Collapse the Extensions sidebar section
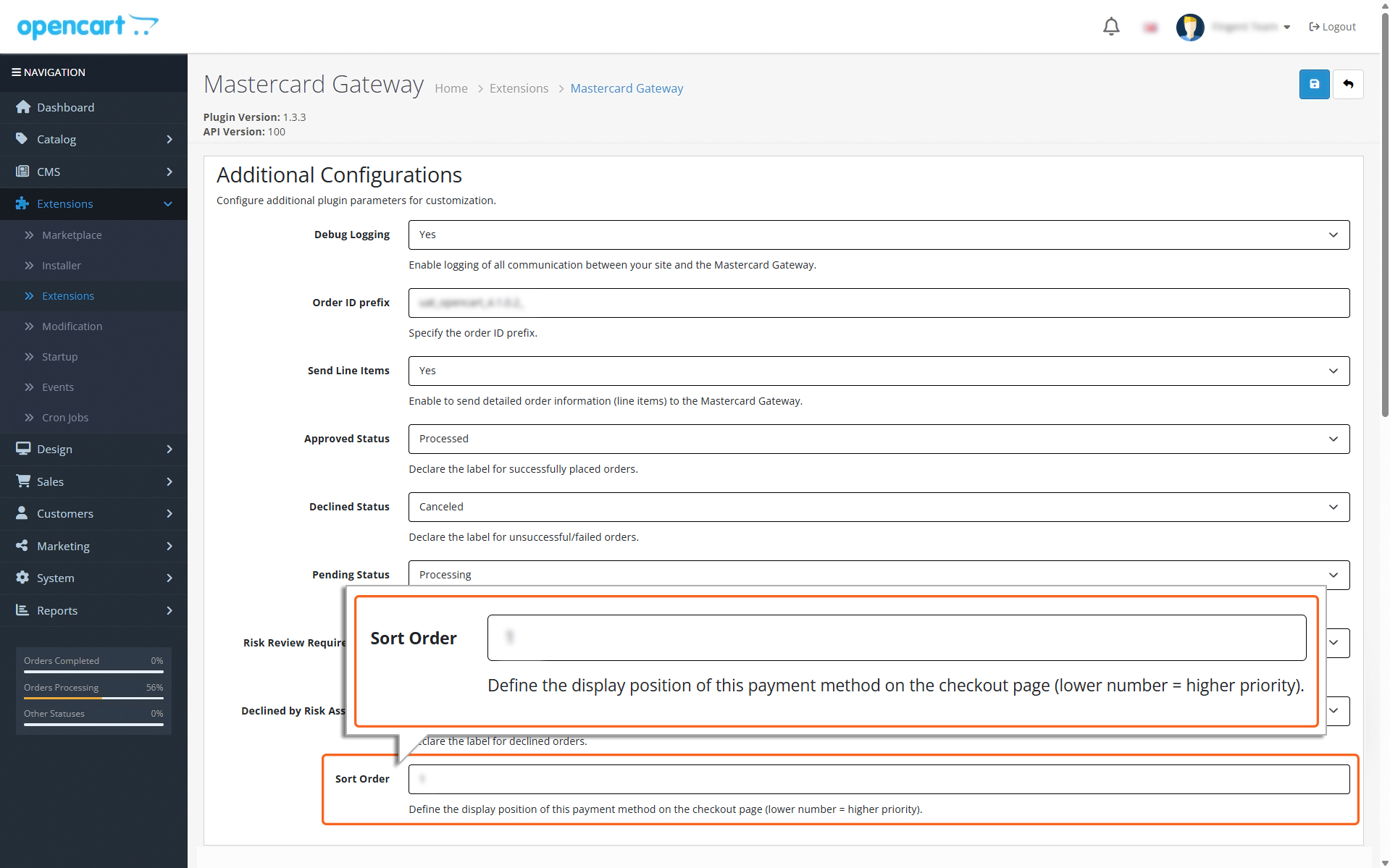The image size is (1390, 868). 93,203
